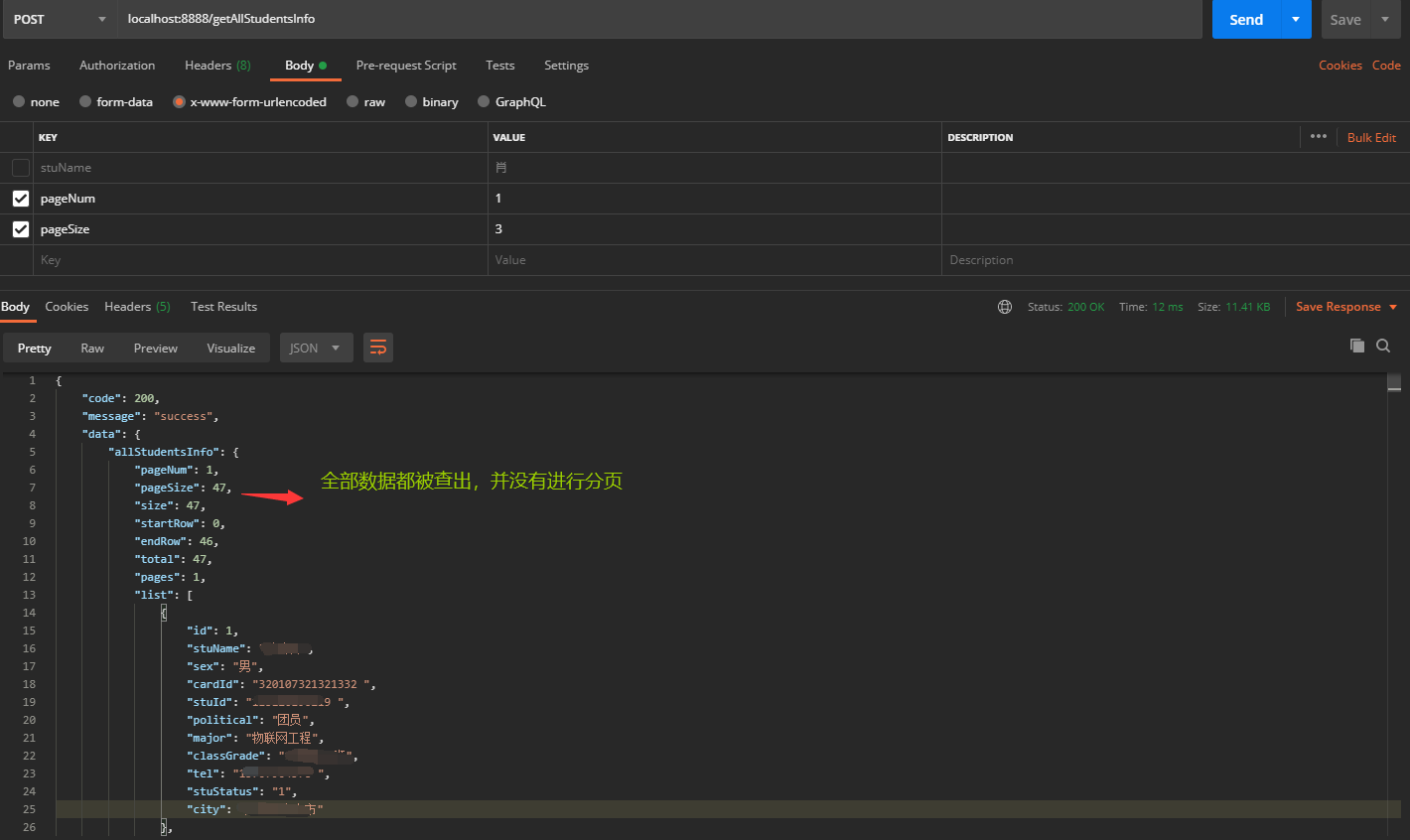This screenshot has height=840, width=1410.
Task: Copy response body to clipboard icon
Action: tap(1357, 346)
